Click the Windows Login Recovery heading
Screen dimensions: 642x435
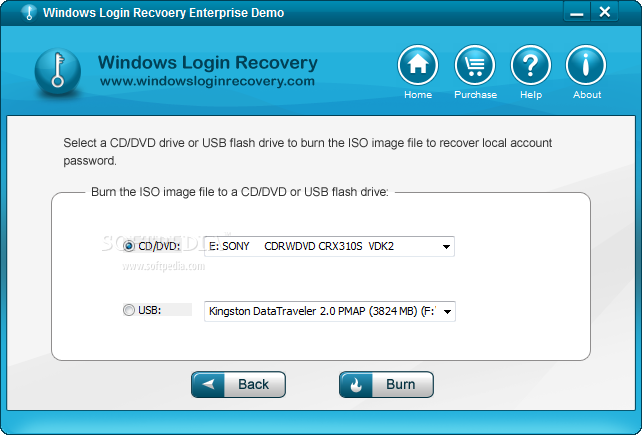click(208, 62)
